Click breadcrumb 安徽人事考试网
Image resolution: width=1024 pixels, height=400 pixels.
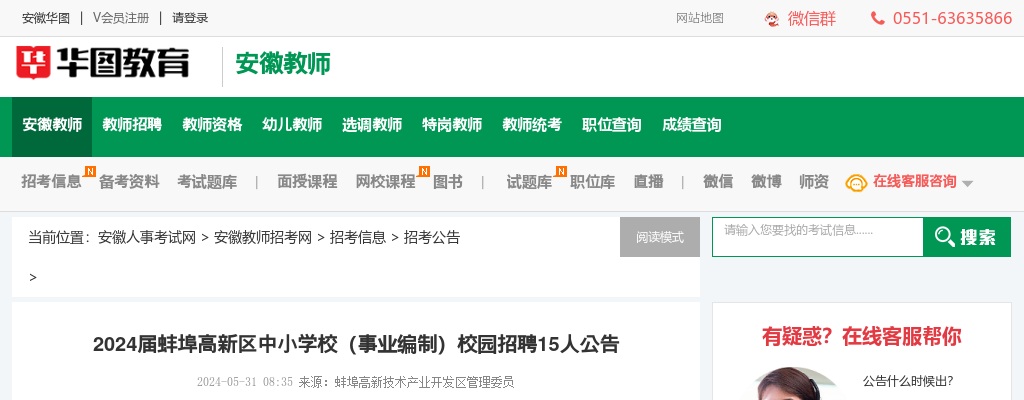(x=147, y=237)
